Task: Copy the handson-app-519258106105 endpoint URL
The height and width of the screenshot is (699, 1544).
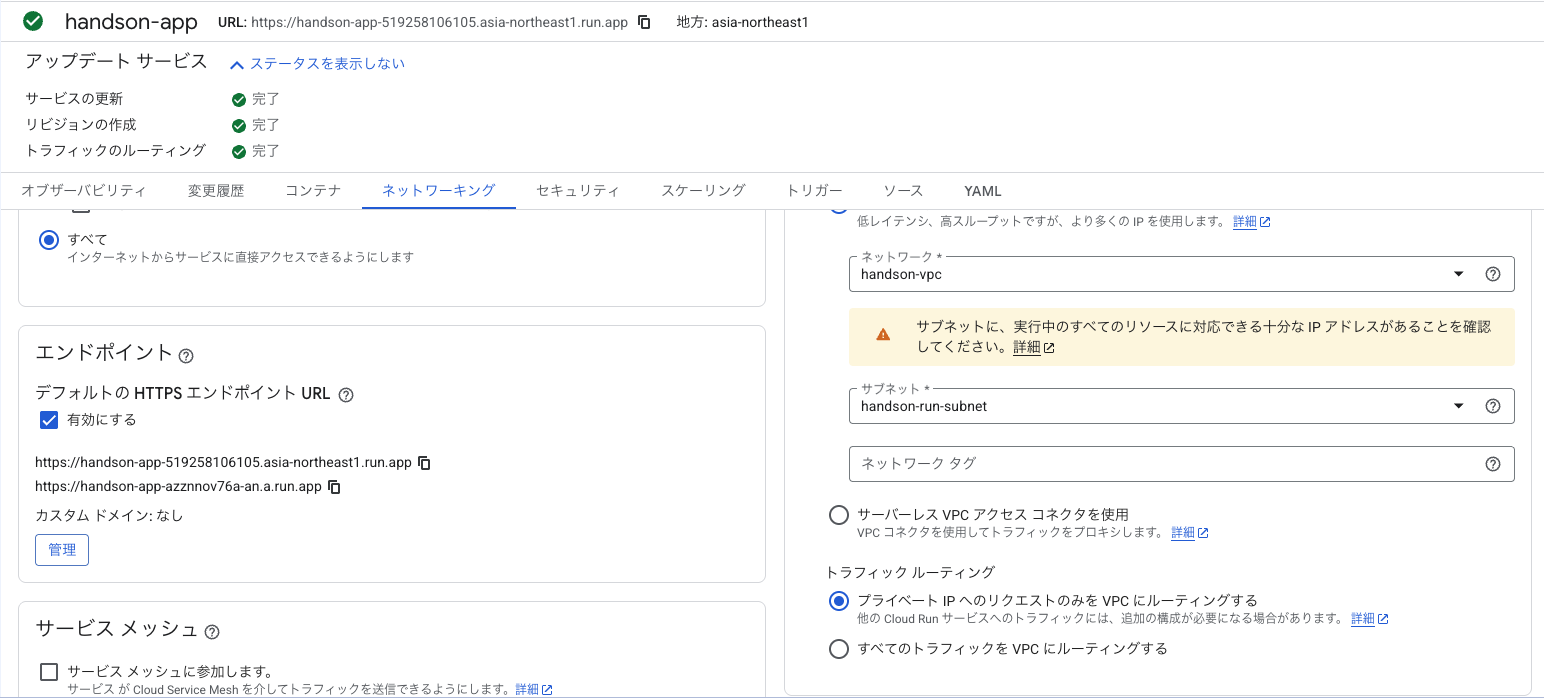Action: tap(425, 463)
